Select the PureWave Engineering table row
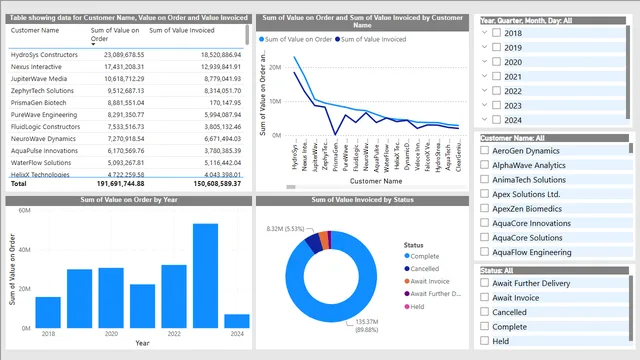This screenshot has height=360, width=640. point(126,115)
